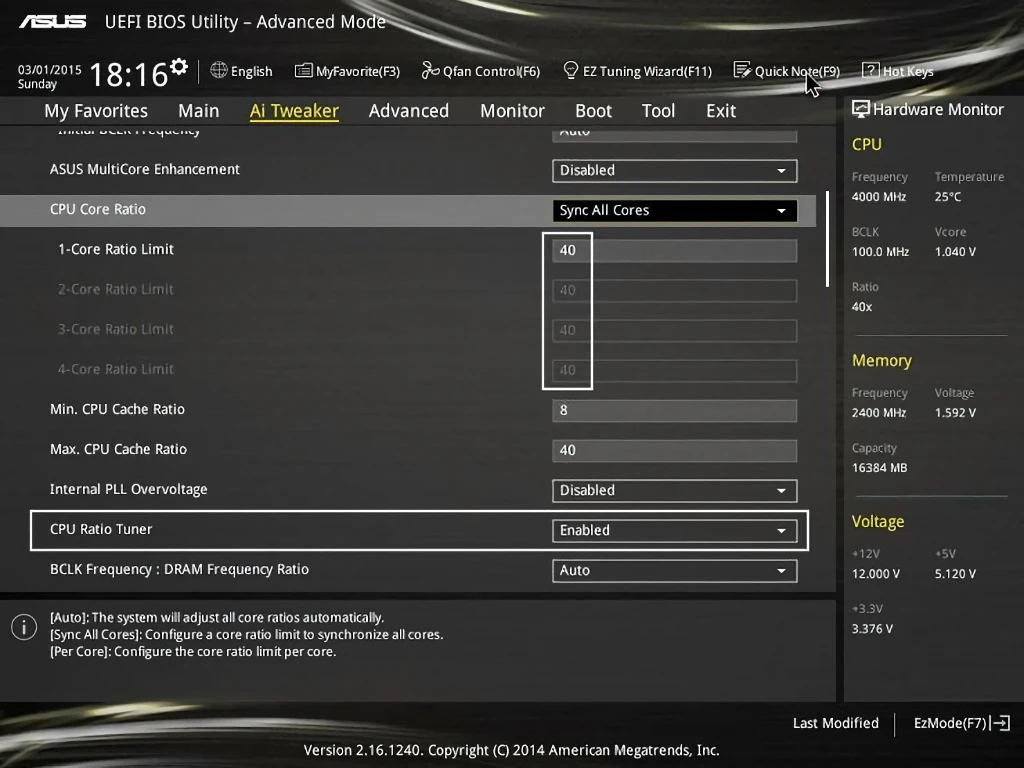The image size is (1024, 768).
Task: Click the +5V 5.120 V reading
Action: [955, 573]
